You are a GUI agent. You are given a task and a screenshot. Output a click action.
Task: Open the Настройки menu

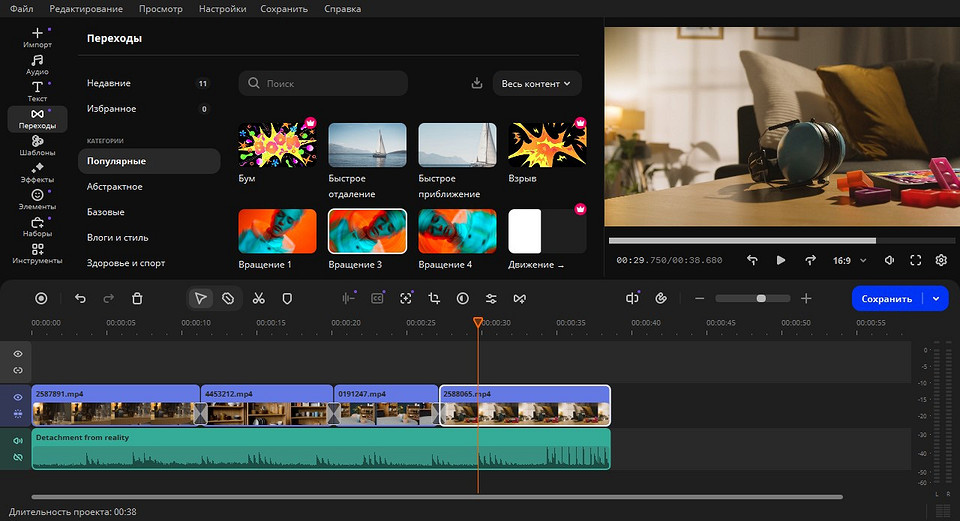coord(222,9)
